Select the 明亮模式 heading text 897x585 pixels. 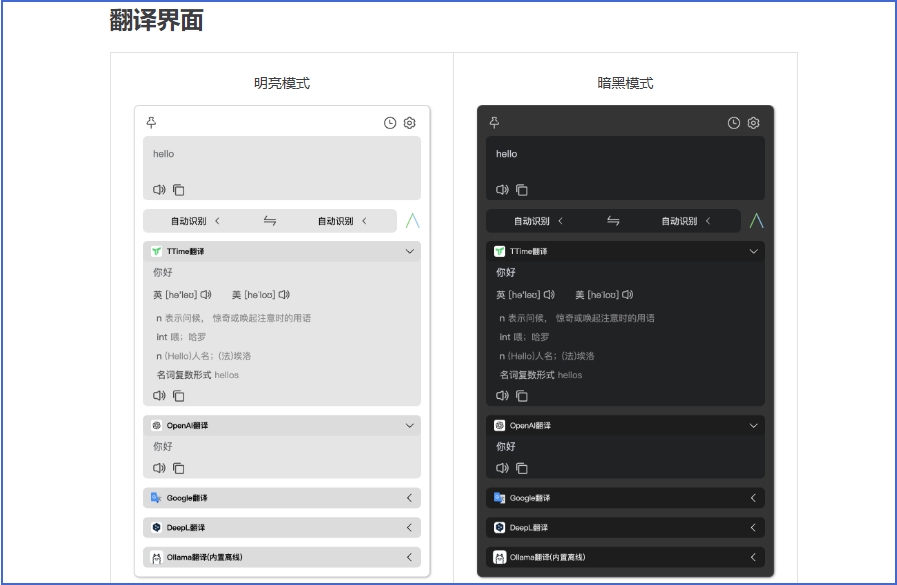coord(282,83)
